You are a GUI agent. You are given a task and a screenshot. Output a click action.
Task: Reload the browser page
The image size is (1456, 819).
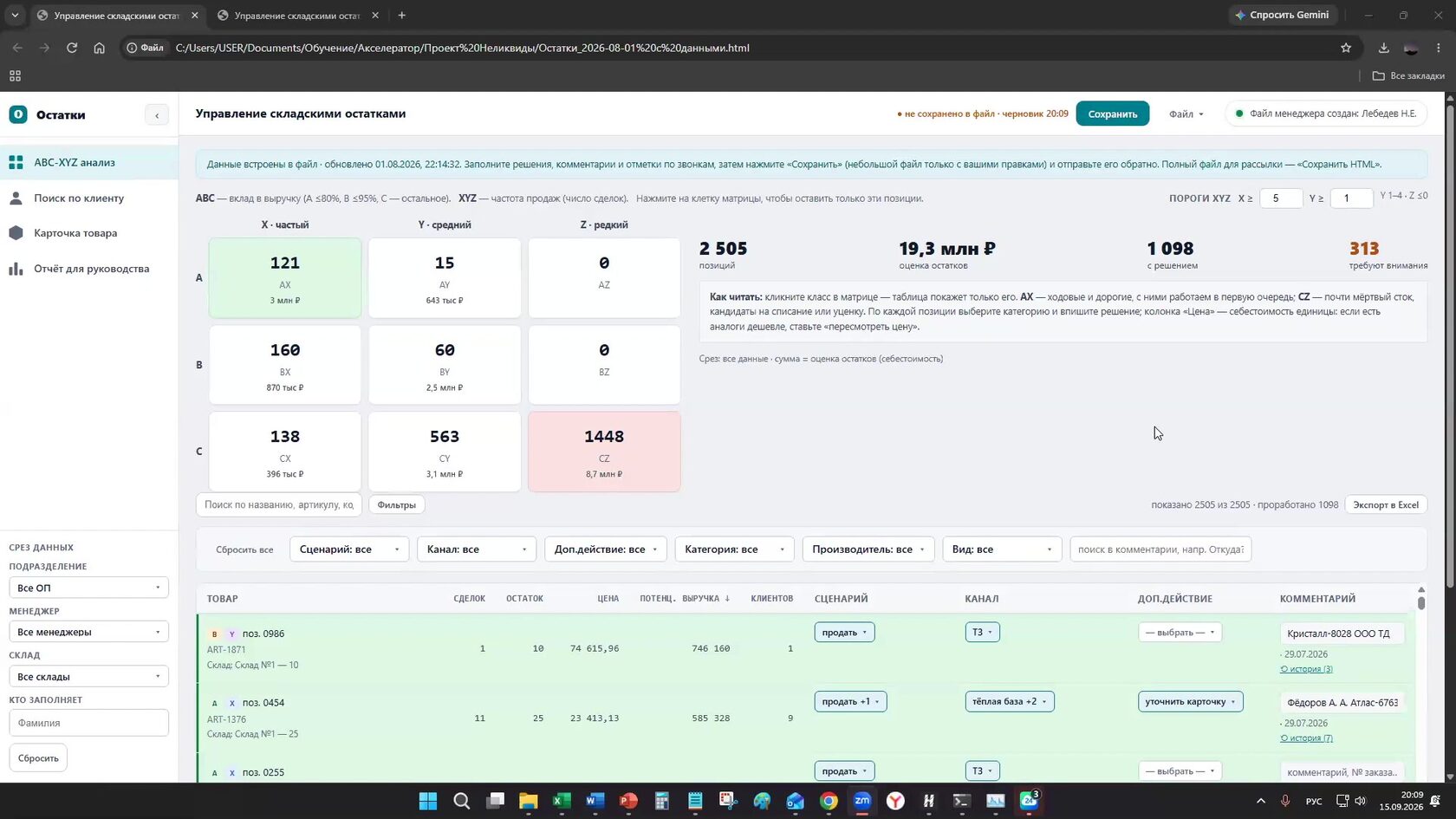tap(72, 48)
